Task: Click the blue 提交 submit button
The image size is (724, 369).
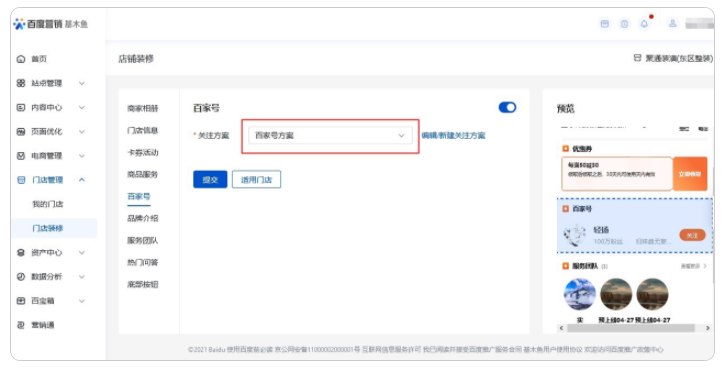Action: tap(210, 180)
